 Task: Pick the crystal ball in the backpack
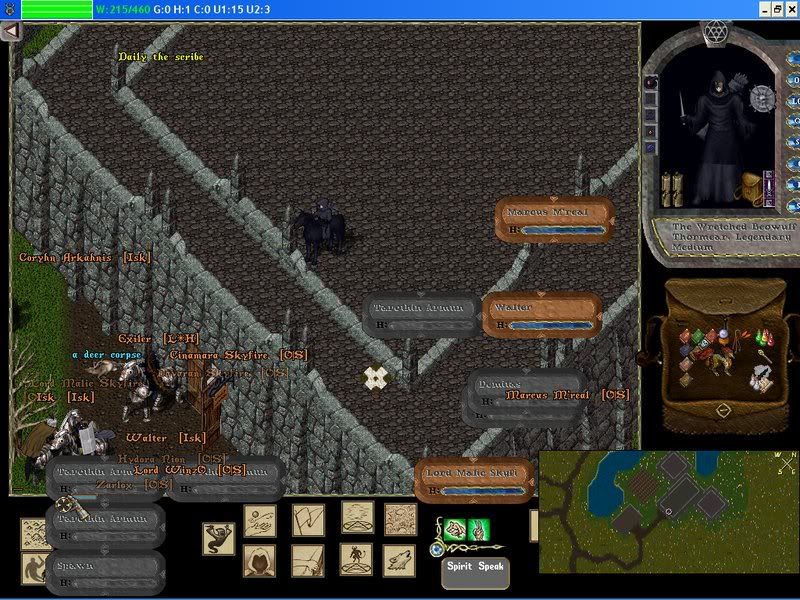[x=723, y=334]
